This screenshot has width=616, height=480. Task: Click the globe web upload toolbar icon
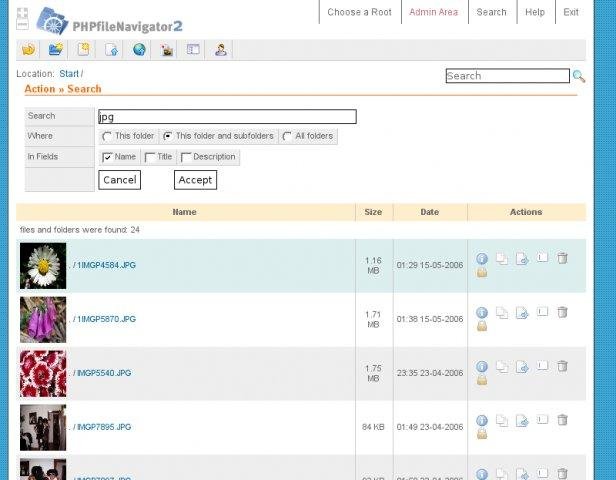click(x=139, y=49)
